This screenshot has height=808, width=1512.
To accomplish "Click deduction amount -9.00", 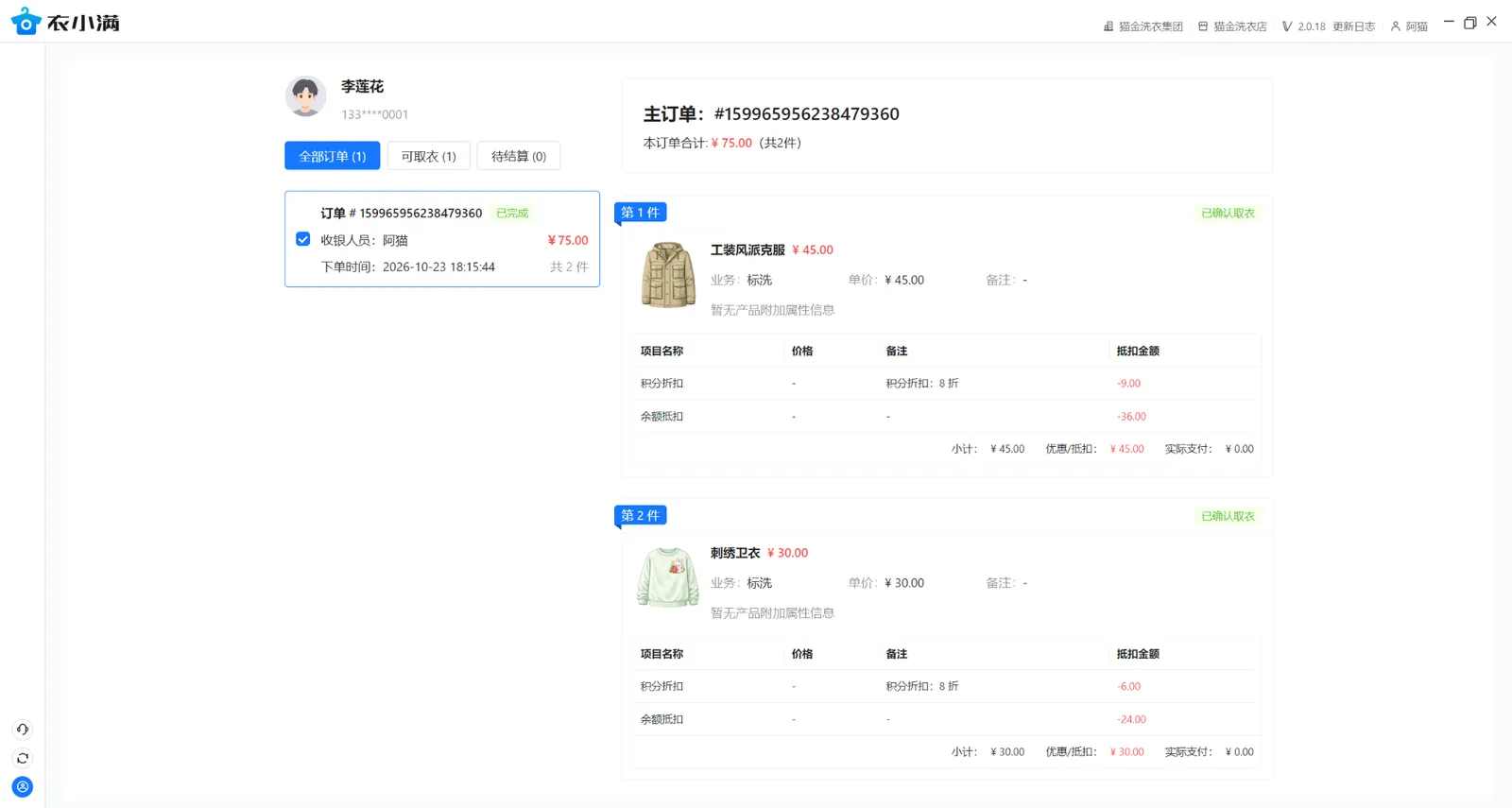I will (1128, 384).
